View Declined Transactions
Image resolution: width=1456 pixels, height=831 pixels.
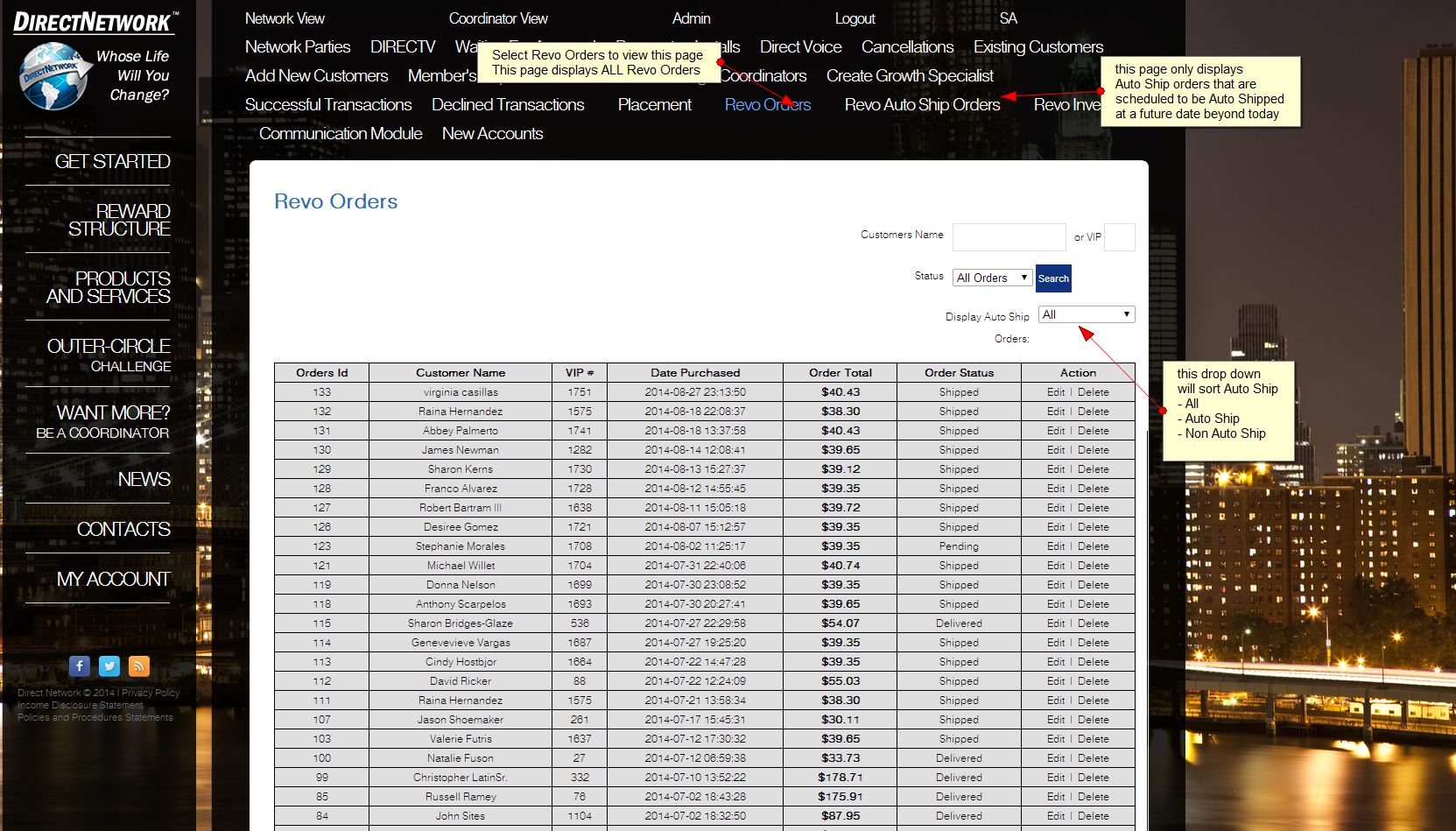click(508, 105)
